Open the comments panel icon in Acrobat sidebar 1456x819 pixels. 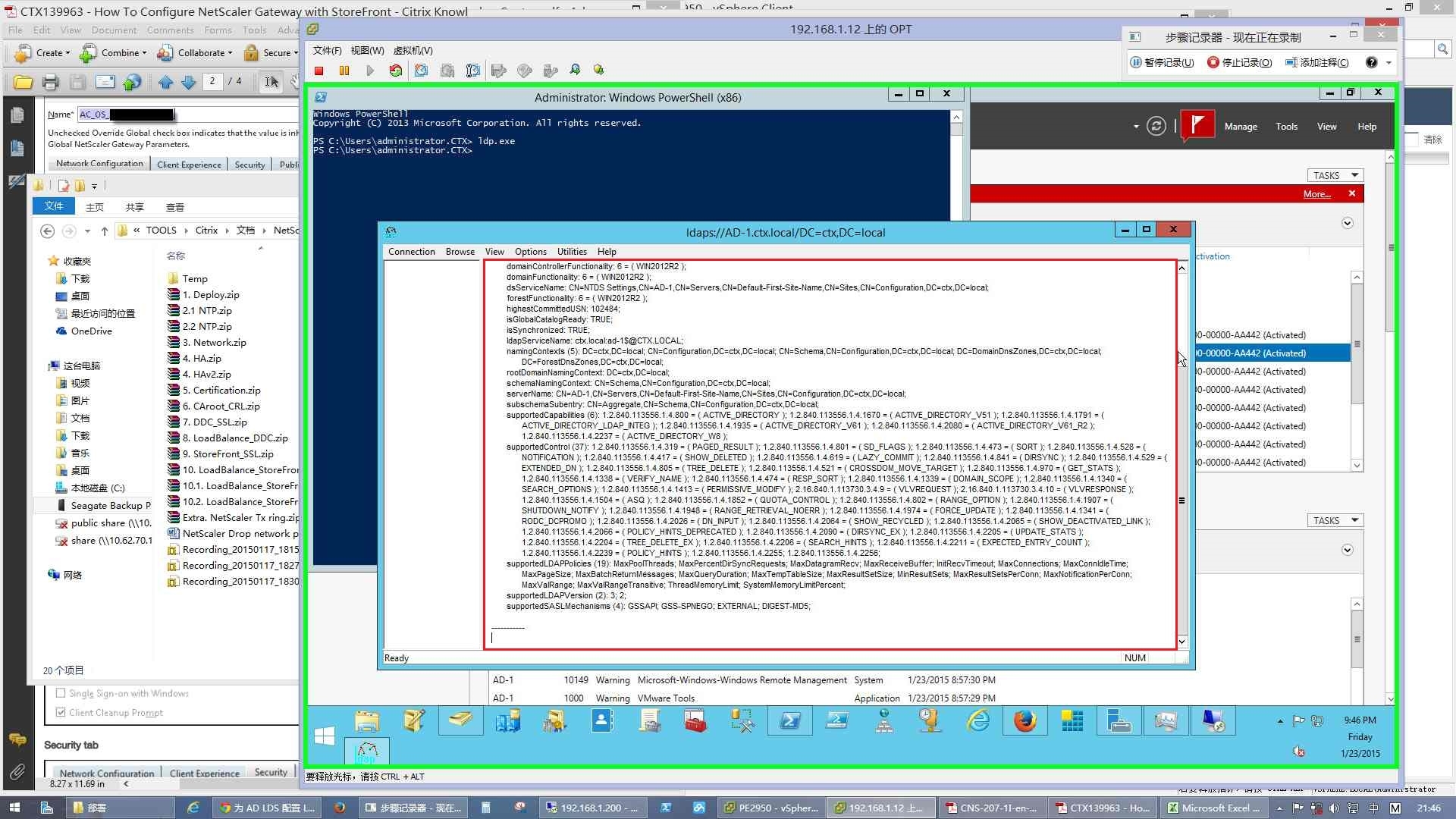click(17, 740)
